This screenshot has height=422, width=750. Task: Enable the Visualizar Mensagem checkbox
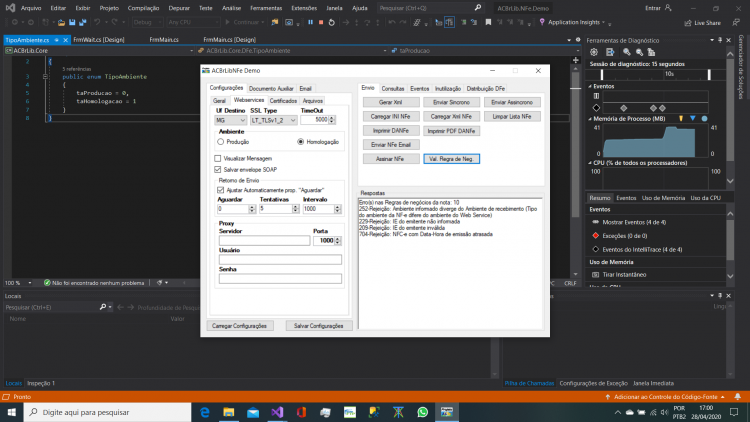pyautogui.click(x=218, y=158)
